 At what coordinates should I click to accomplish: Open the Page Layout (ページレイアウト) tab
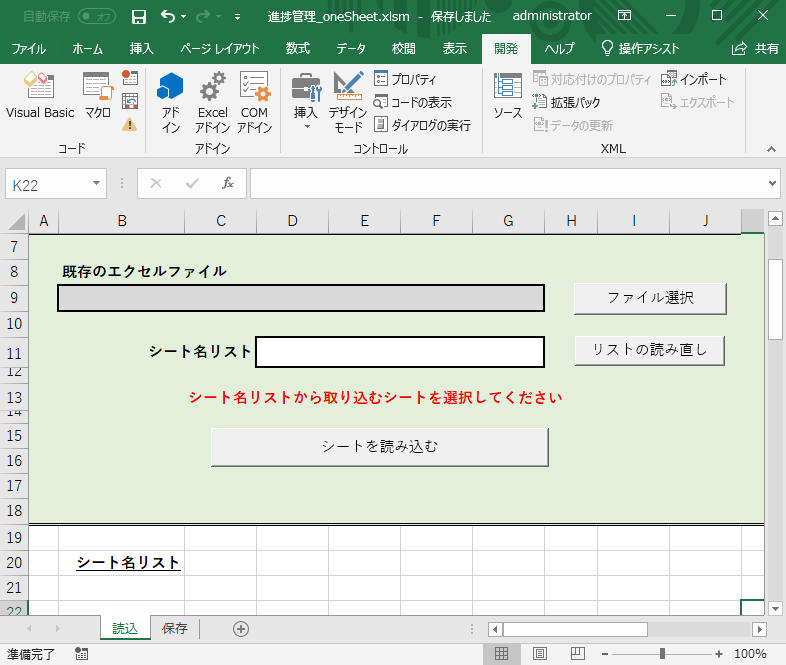pos(220,49)
